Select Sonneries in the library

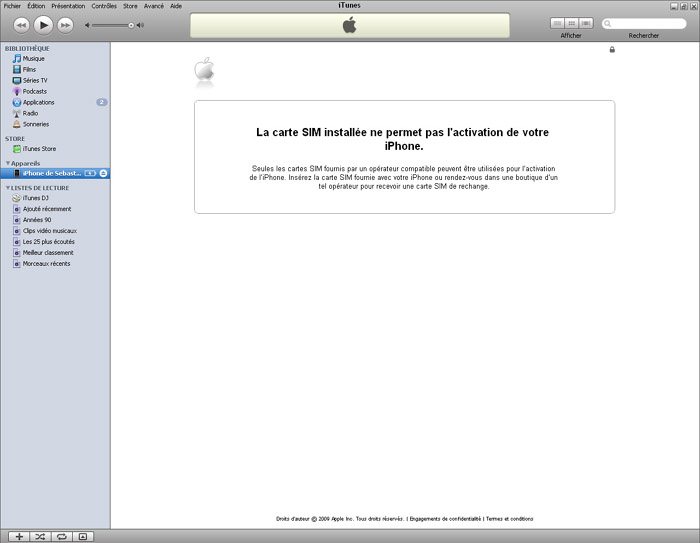click(55, 124)
